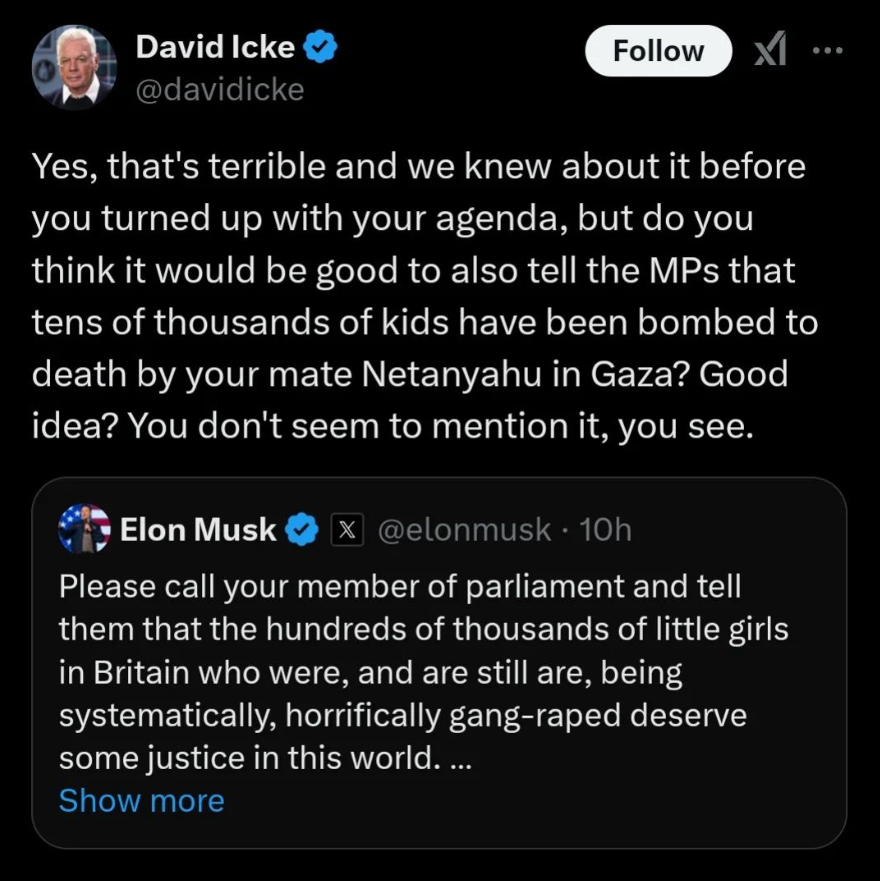This screenshot has width=880, height=881.
Task: Click Elon Musk's blue verified checkmark
Action: [x=302, y=529]
